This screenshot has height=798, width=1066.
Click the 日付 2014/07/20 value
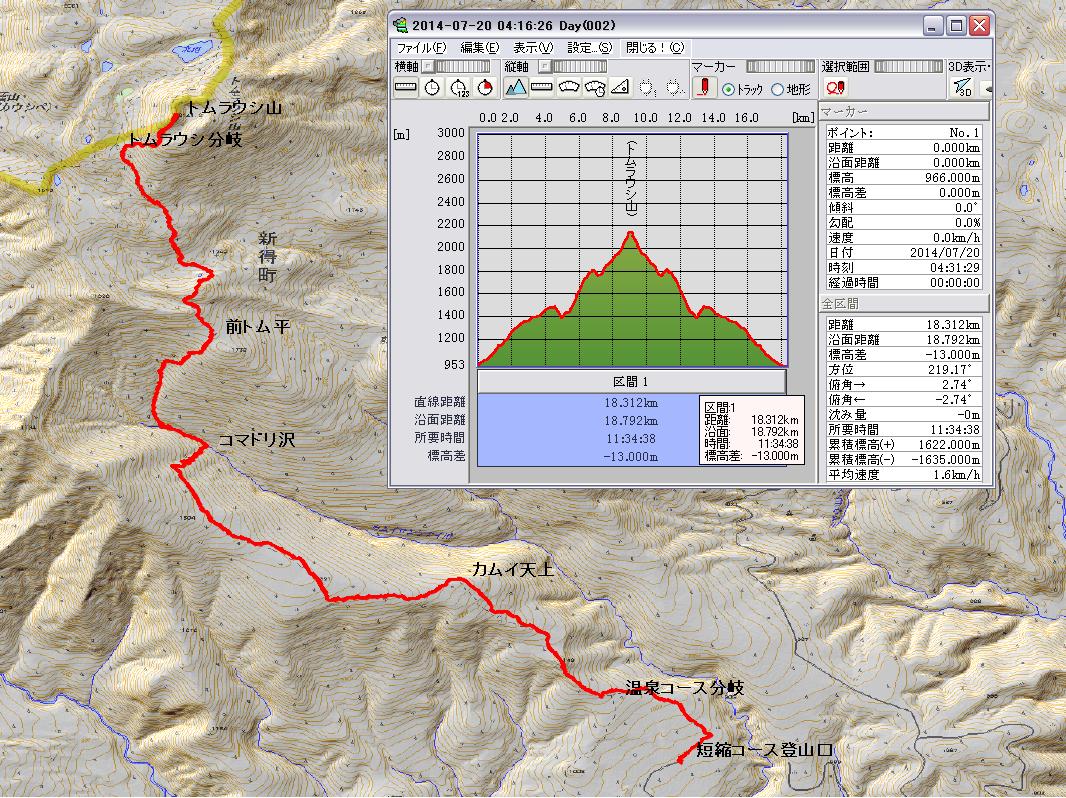pyautogui.click(x=945, y=252)
